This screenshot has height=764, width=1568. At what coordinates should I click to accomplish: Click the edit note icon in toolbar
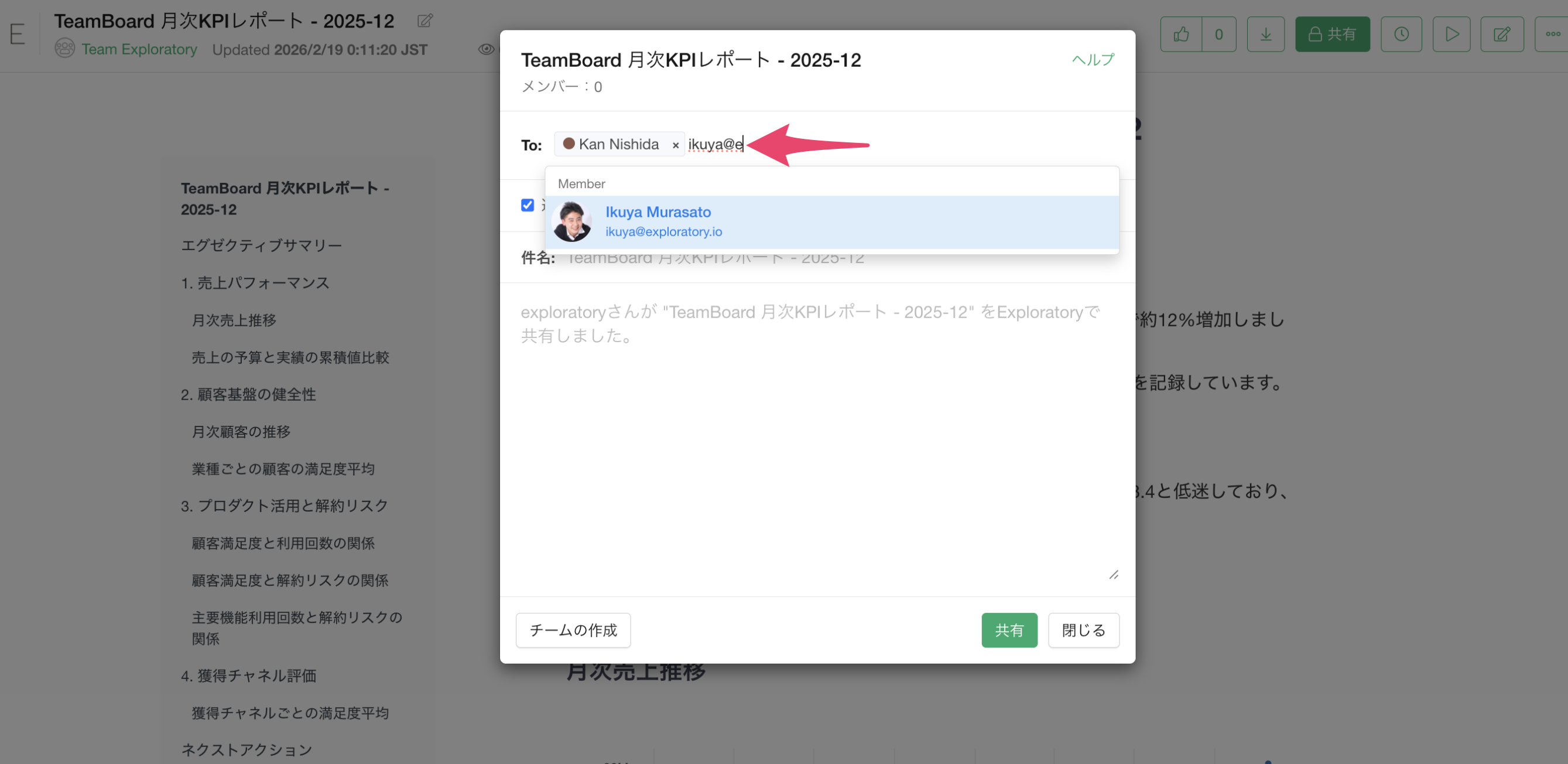[x=1502, y=34]
